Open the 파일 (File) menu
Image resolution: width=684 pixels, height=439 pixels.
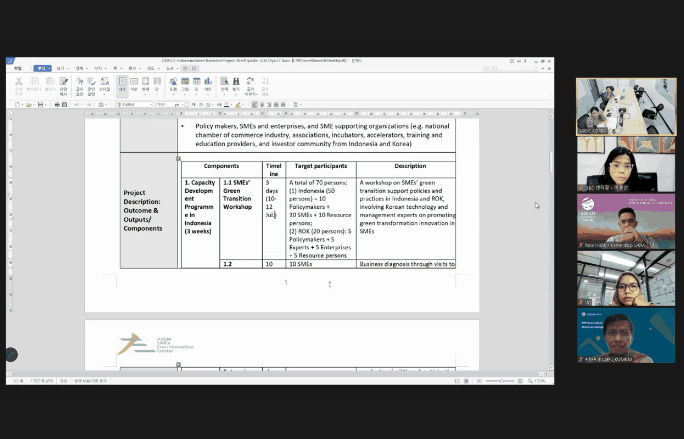pyautogui.click(x=17, y=68)
